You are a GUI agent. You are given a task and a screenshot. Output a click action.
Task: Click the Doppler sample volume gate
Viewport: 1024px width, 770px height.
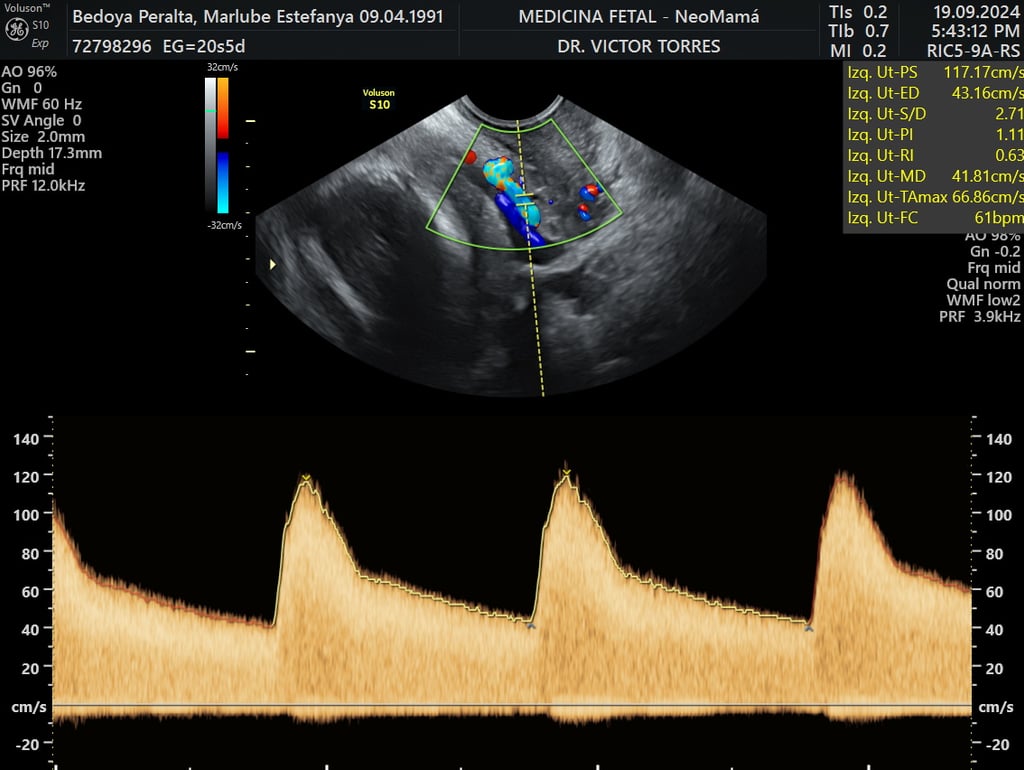tap(524, 200)
